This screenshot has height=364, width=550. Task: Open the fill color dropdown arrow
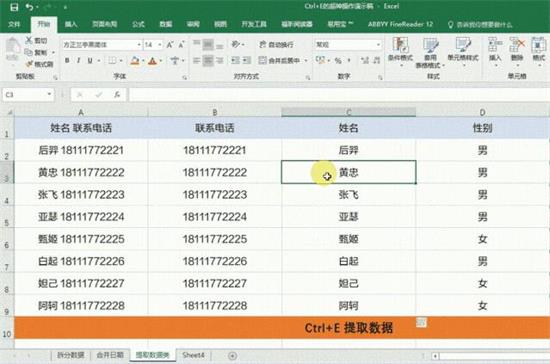(x=143, y=61)
